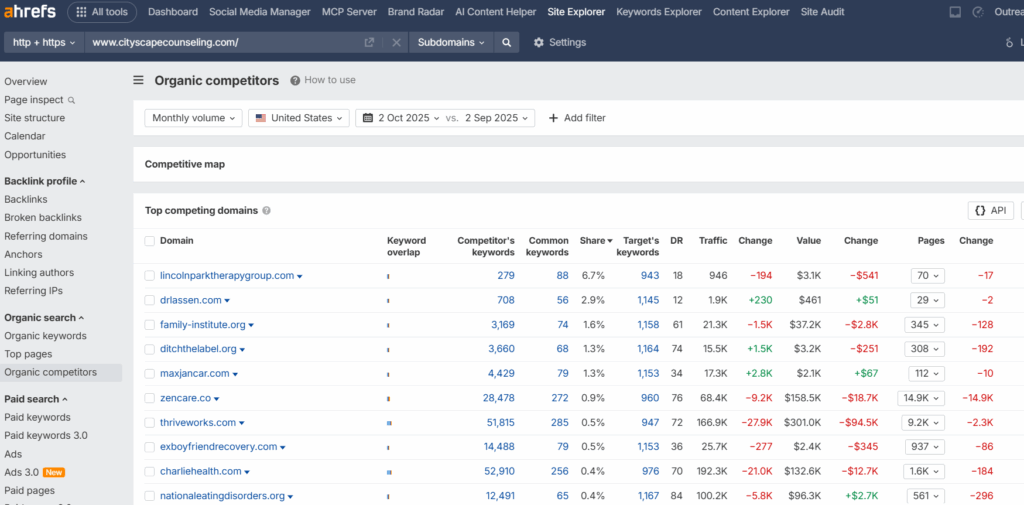This screenshot has width=1024, height=505.
Task: Click keyword overlap bar for charliehealth.com
Action: (389, 472)
